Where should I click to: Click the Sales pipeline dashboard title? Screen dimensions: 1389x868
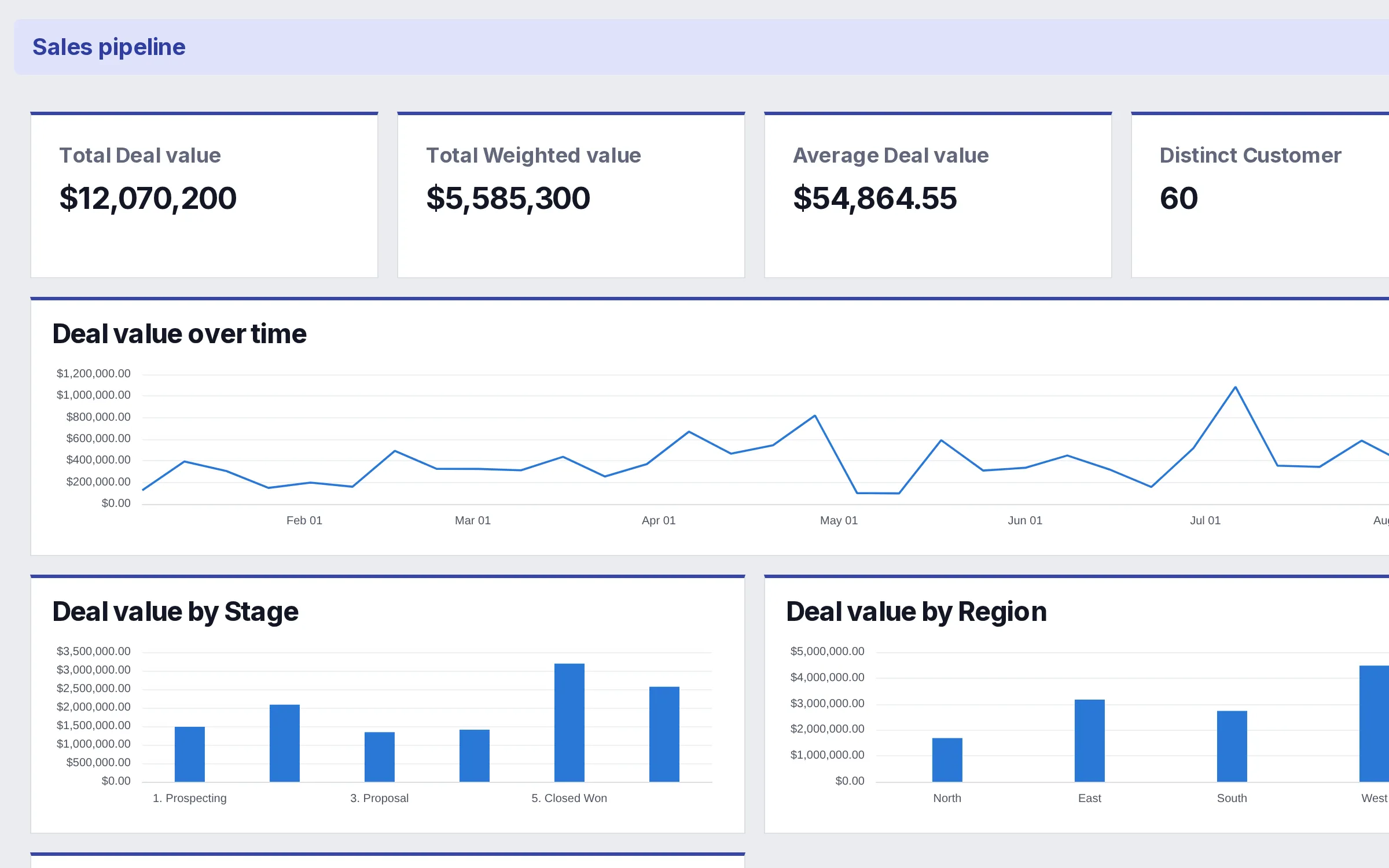(x=109, y=47)
